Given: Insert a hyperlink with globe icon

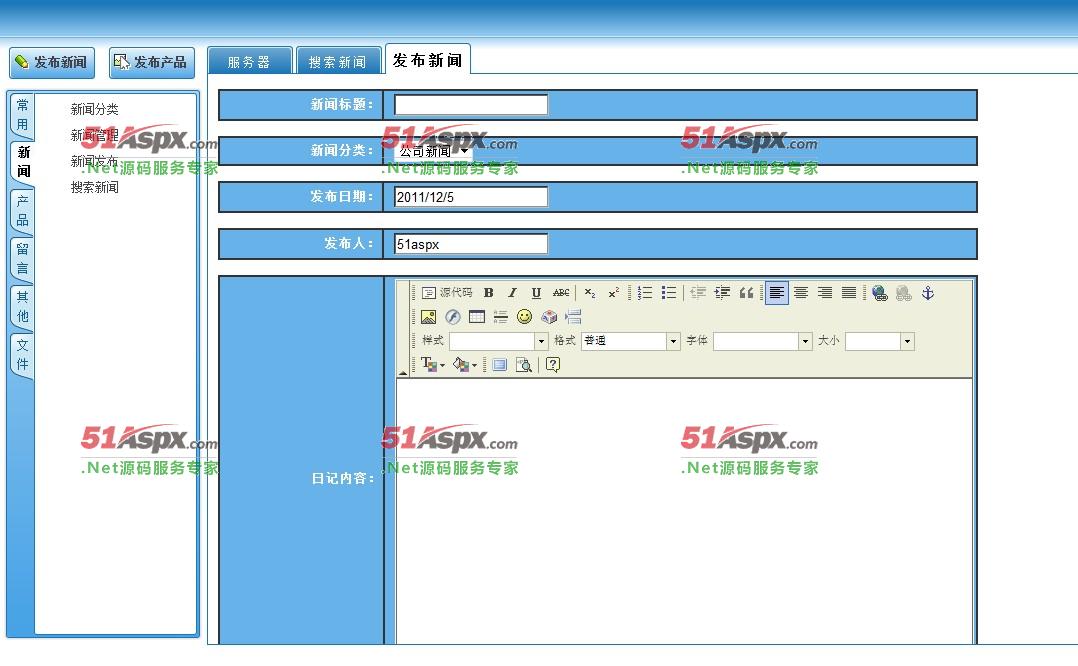Looking at the screenshot, I should 879,293.
